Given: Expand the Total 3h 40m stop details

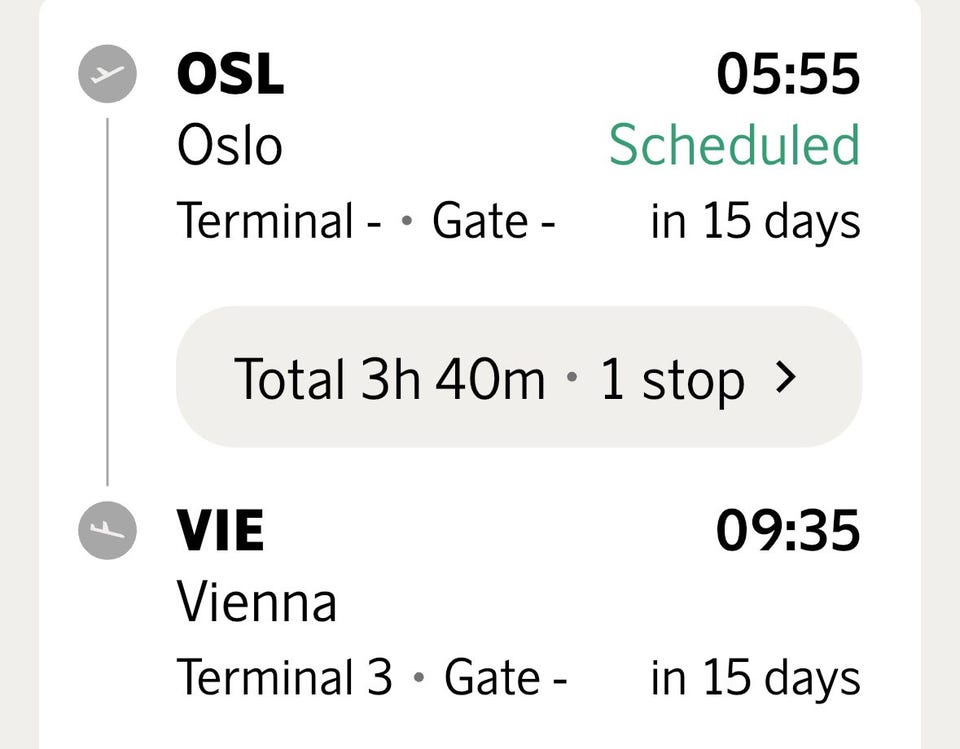Looking at the screenshot, I should [x=519, y=377].
